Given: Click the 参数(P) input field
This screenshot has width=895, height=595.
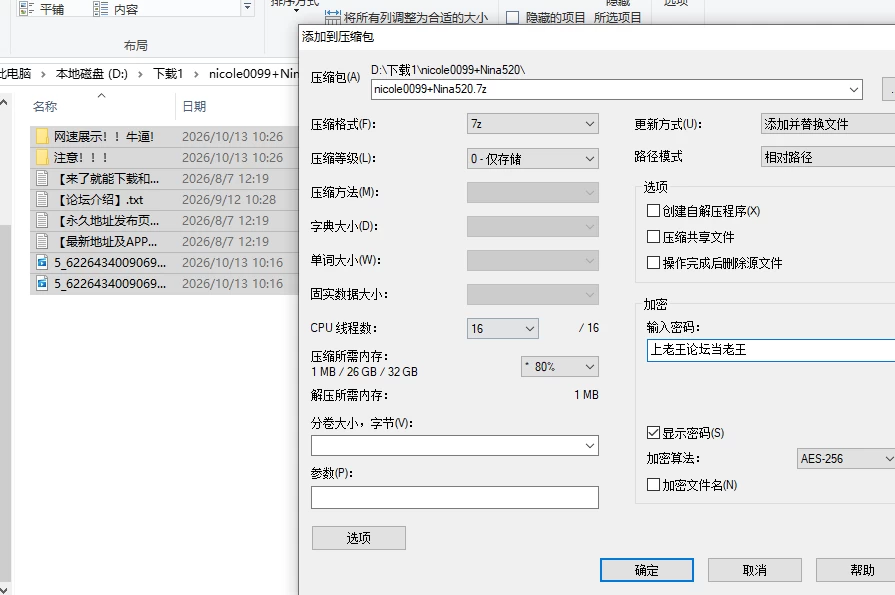Looking at the screenshot, I should (x=454, y=497).
